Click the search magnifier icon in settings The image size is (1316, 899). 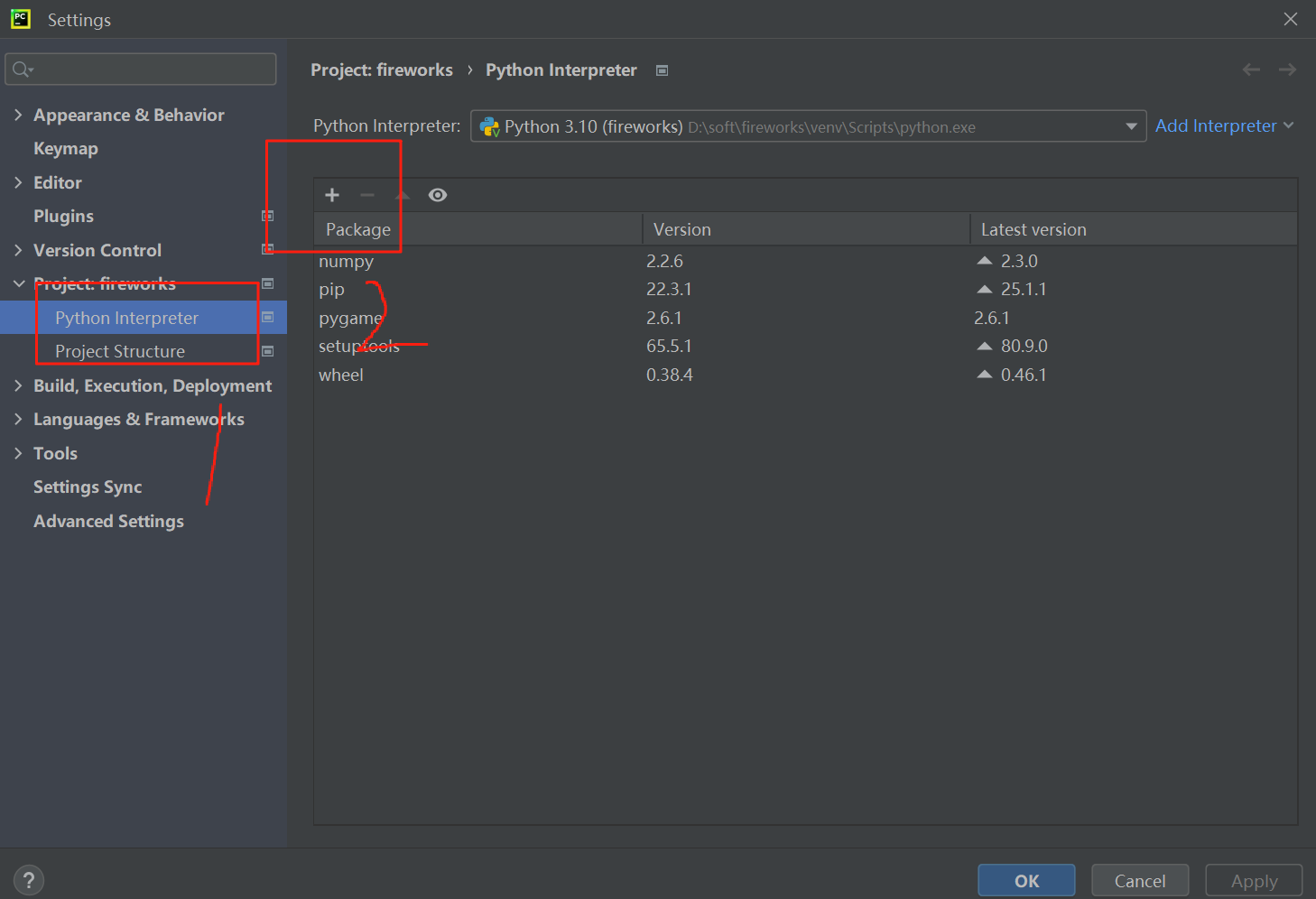point(23,70)
